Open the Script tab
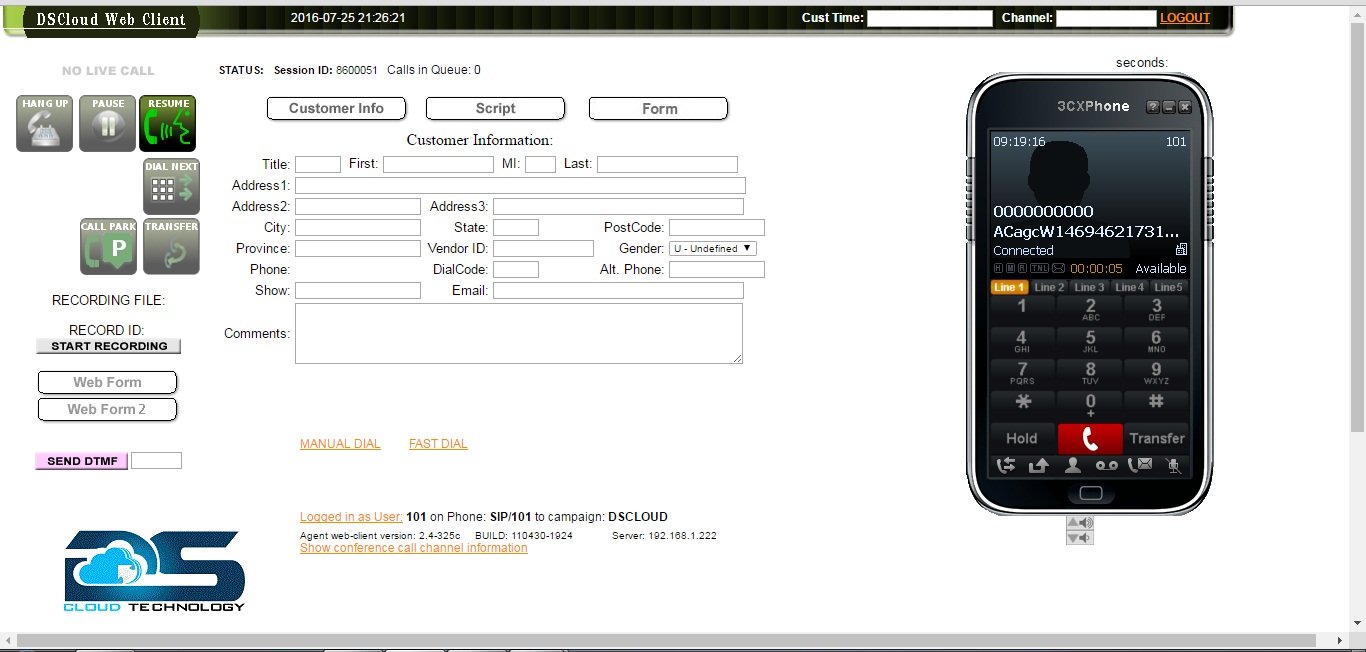Screen dimensions: 1366x652 tap(495, 108)
